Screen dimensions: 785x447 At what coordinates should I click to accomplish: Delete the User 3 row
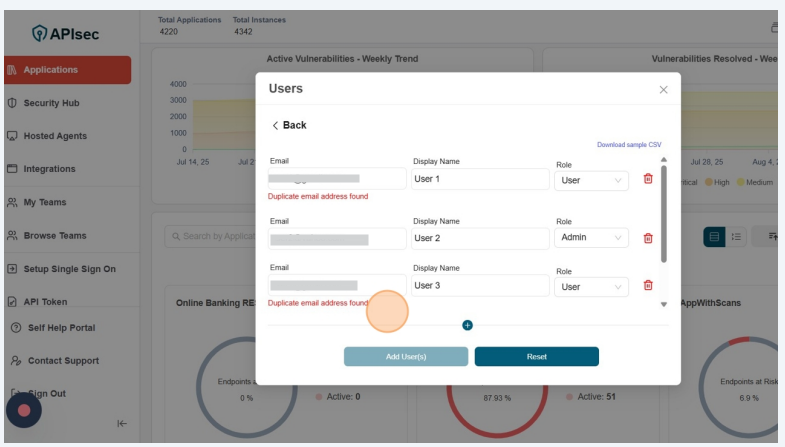[x=648, y=285]
